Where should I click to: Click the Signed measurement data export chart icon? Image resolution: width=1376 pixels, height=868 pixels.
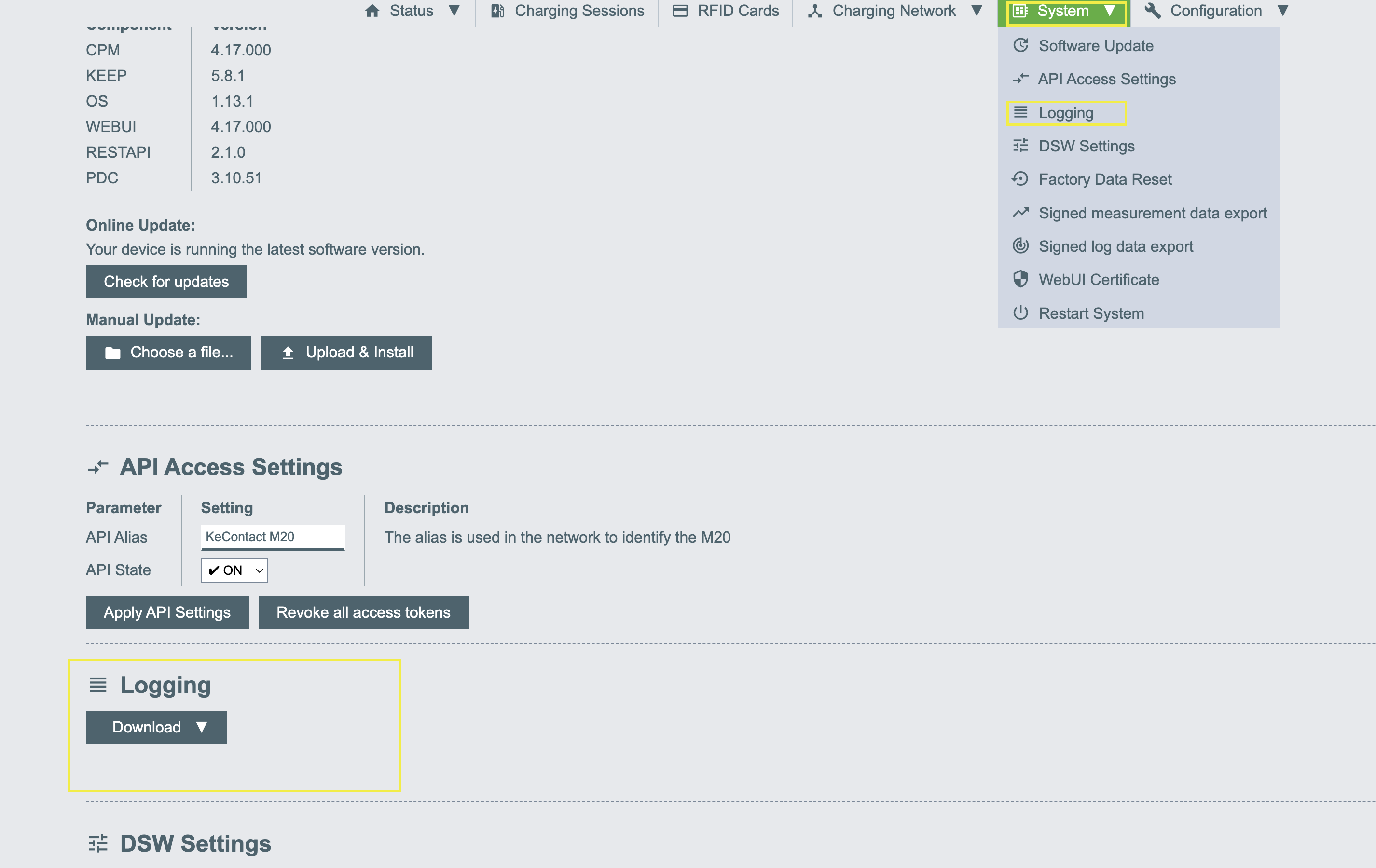1020,213
